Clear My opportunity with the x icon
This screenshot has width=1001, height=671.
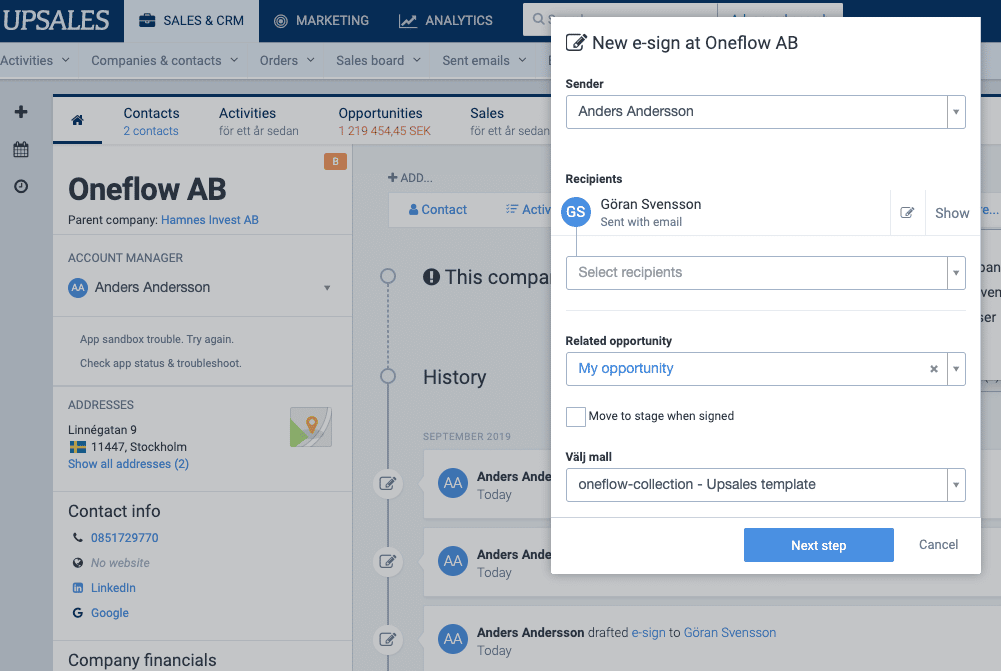[x=933, y=369]
